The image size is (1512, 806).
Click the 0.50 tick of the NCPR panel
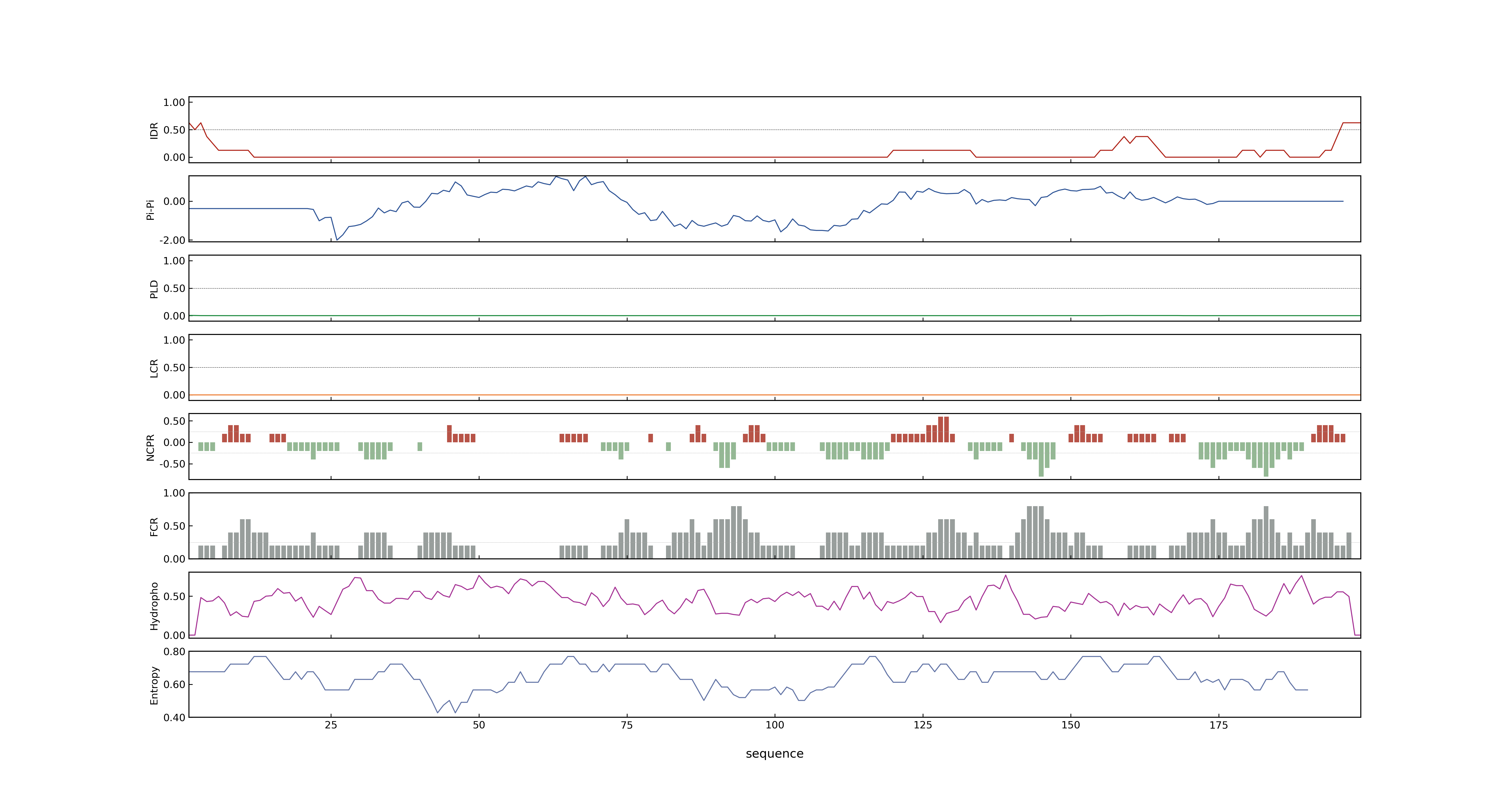click(x=174, y=421)
